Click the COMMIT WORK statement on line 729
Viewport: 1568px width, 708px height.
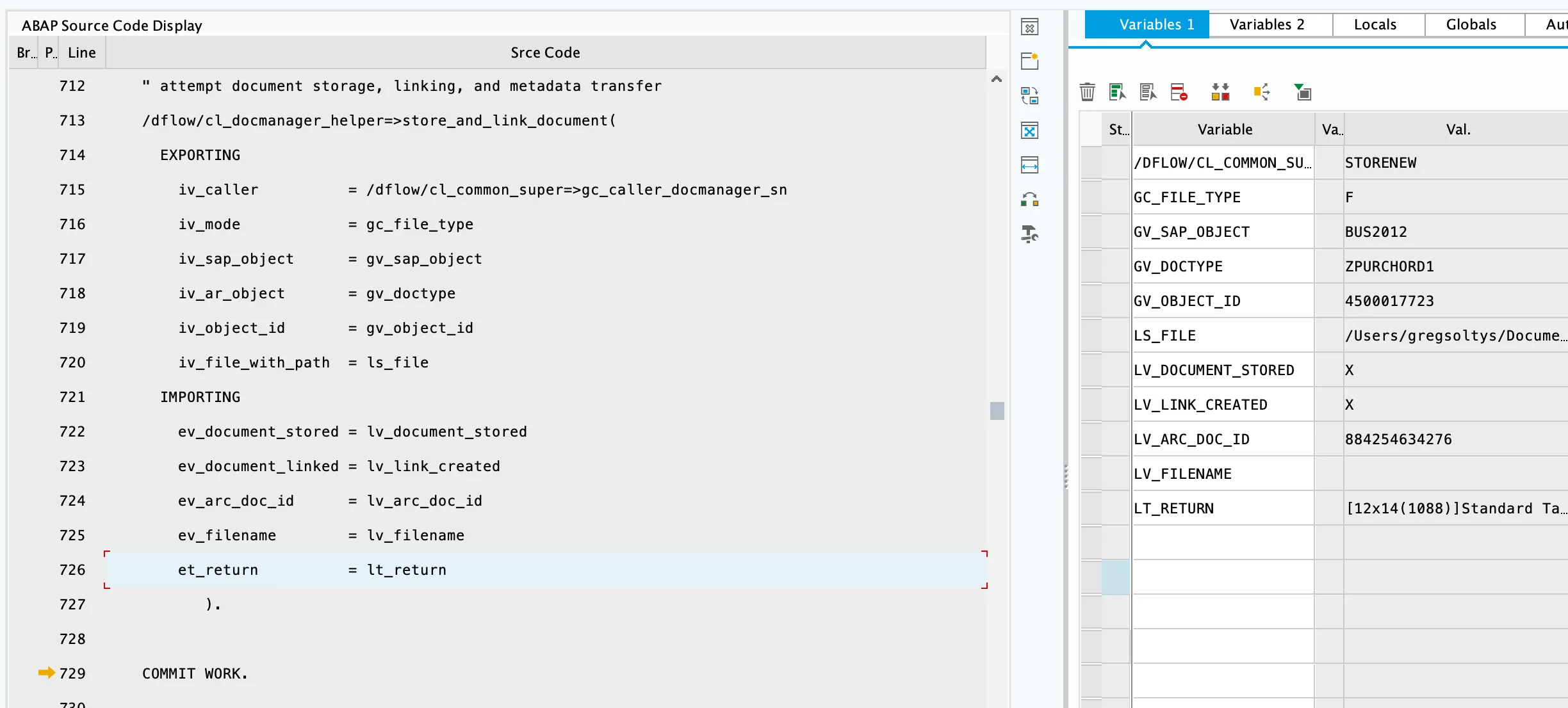point(195,673)
